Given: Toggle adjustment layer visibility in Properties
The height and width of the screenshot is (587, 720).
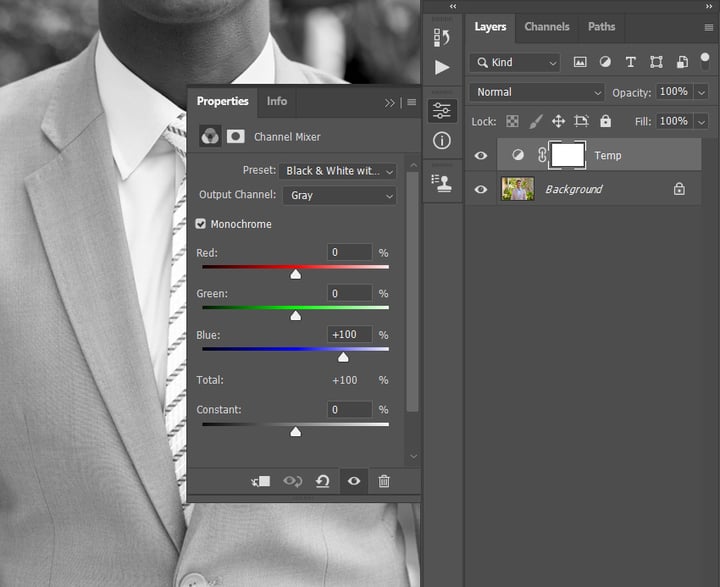Looking at the screenshot, I should pyautogui.click(x=354, y=481).
